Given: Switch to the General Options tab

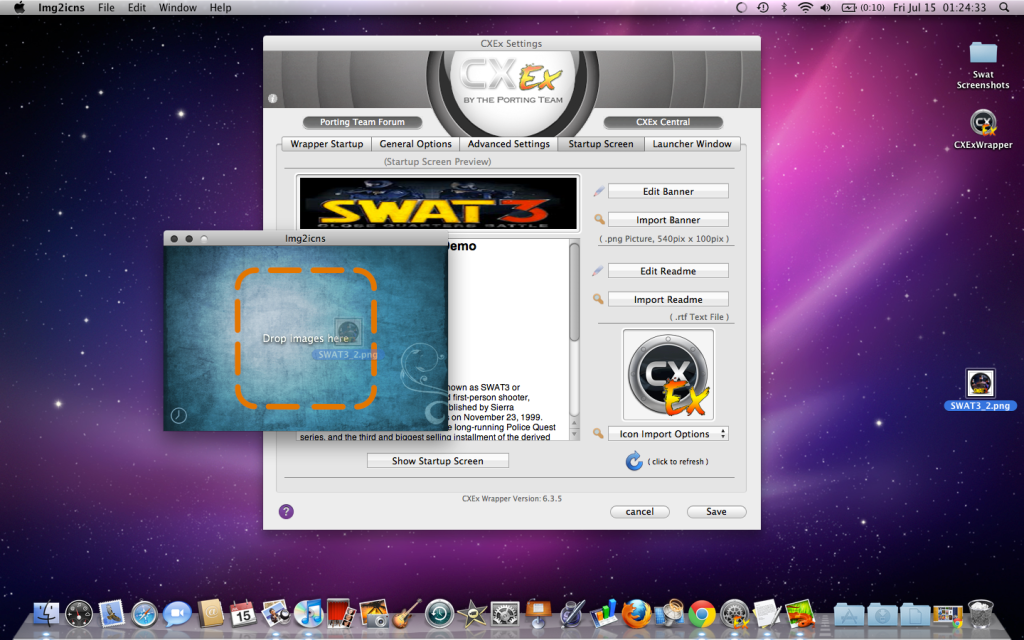Looking at the screenshot, I should point(415,144).
